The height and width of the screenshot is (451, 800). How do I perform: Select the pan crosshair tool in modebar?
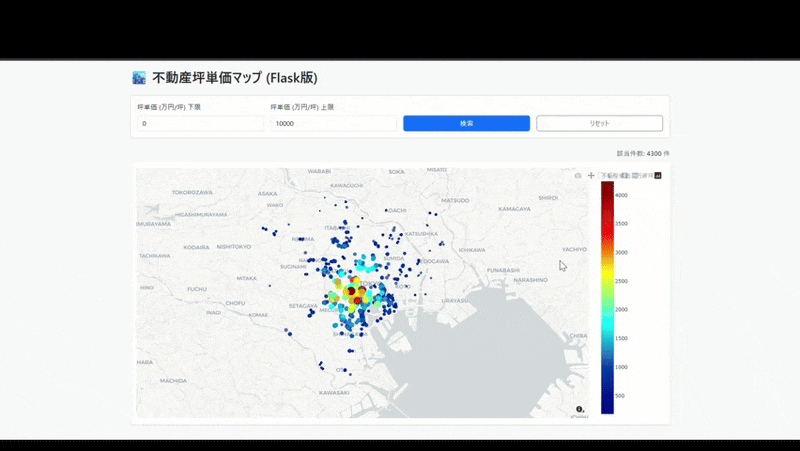pos(591,176)
